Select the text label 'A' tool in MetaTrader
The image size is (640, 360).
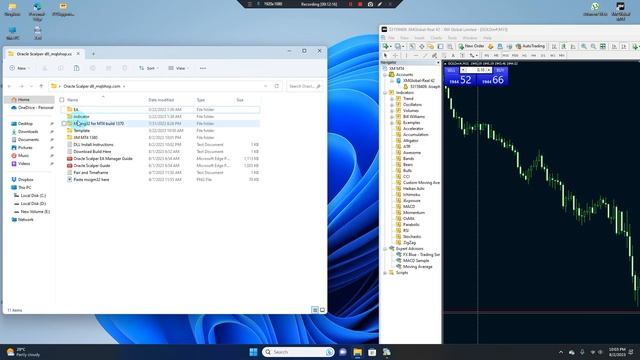(x=453, y=55)
